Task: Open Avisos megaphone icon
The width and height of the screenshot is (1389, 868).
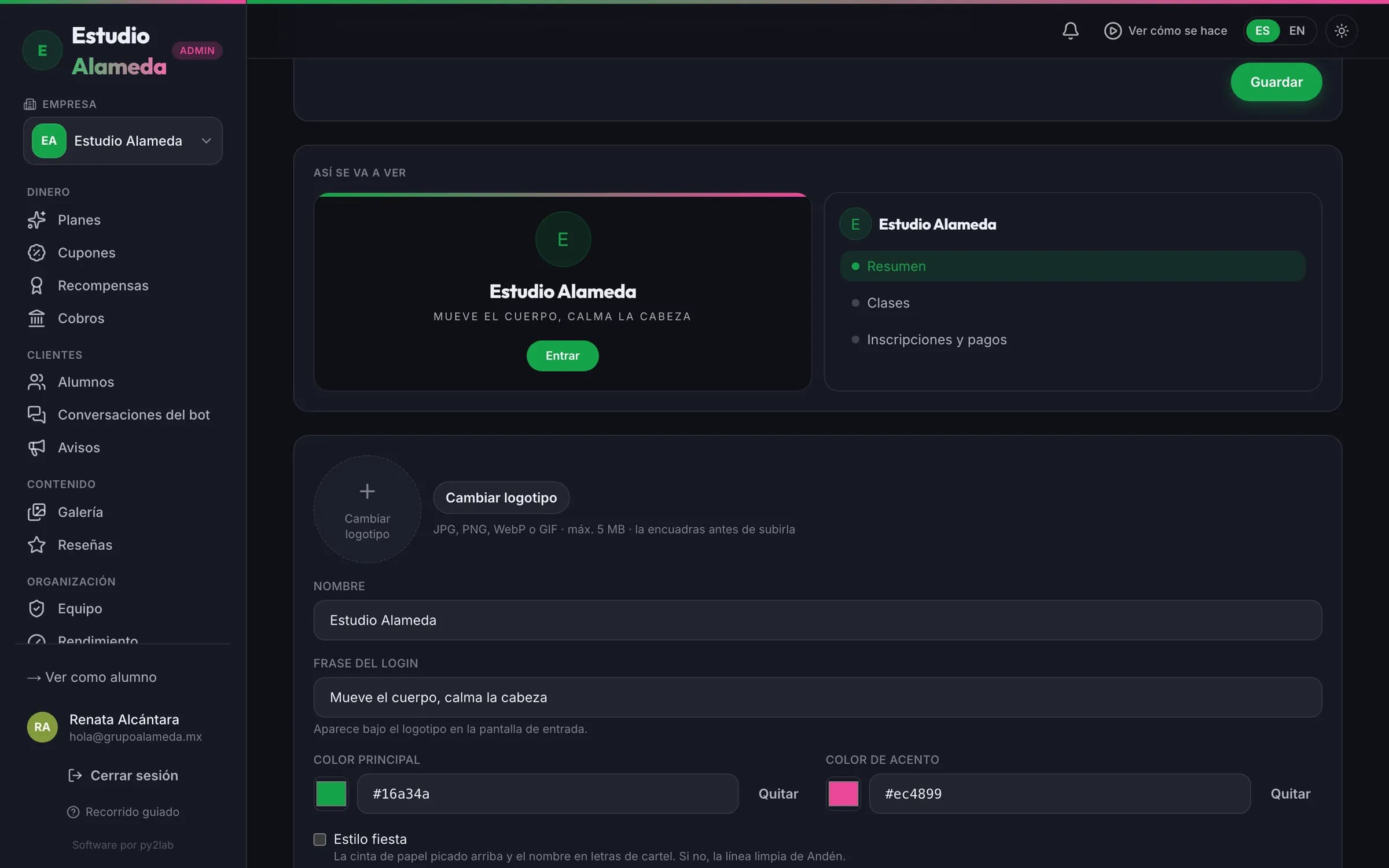Action: [x=36, y=447]
